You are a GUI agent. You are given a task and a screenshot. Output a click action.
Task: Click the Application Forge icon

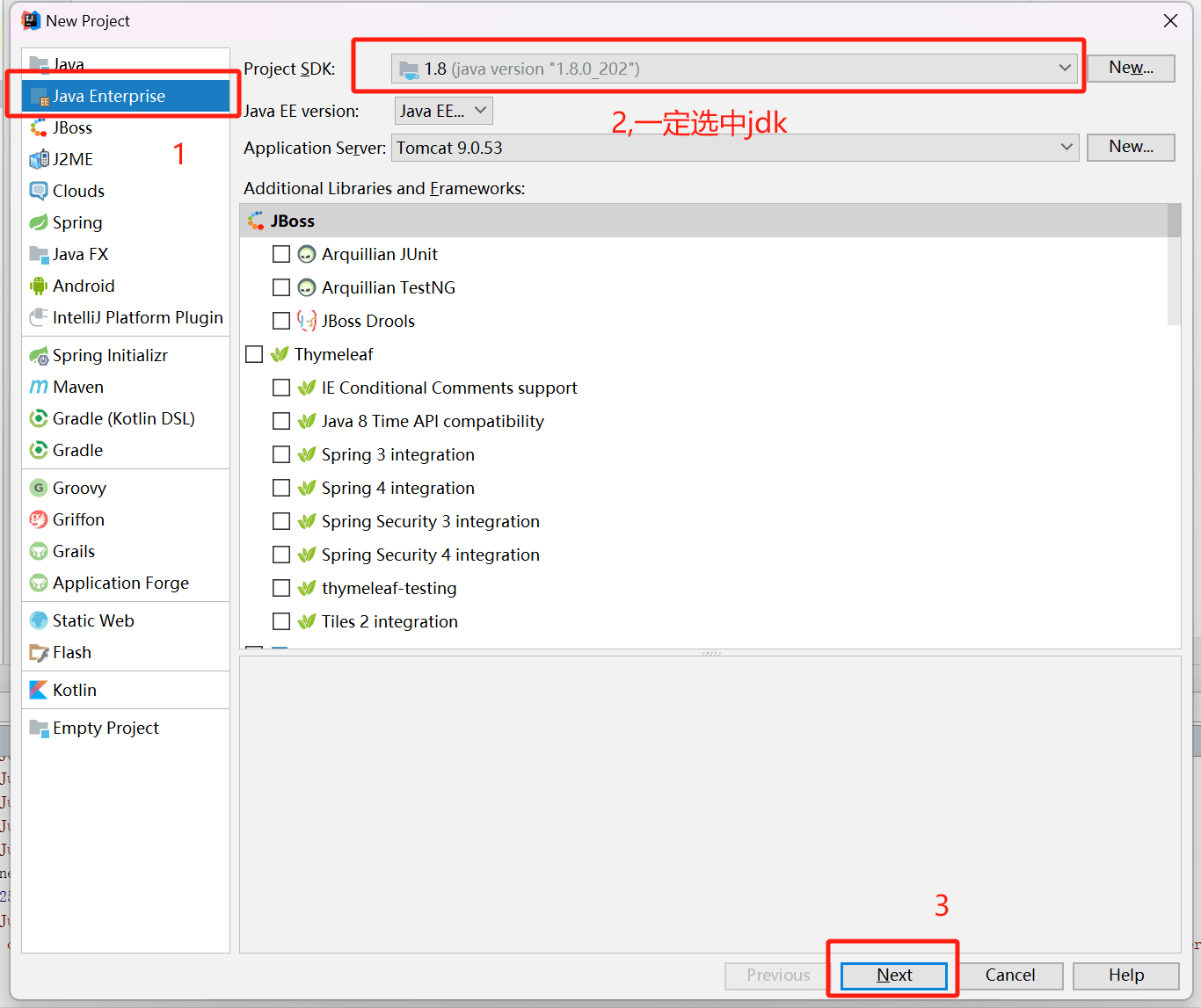[x=39, y=584]
